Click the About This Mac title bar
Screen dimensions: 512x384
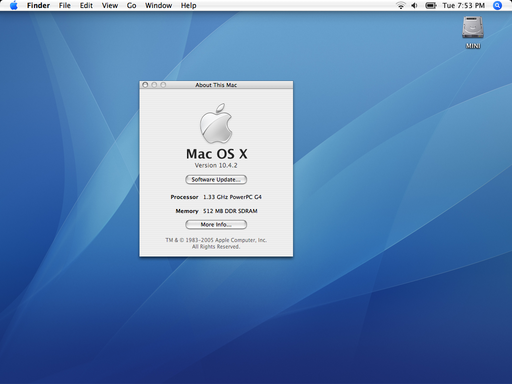coord(216,85)
